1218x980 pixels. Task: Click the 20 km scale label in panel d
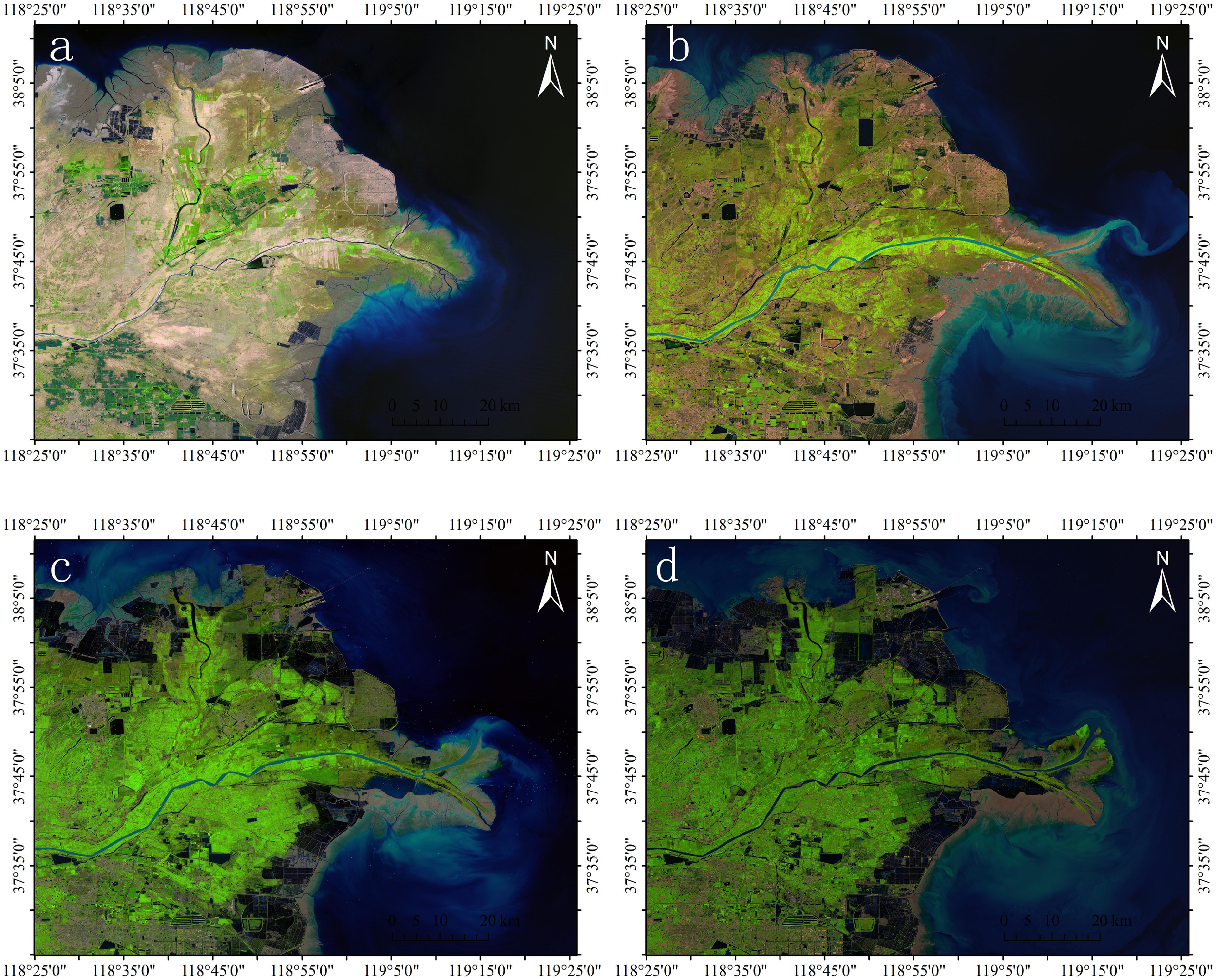[x=1111, y=921]
